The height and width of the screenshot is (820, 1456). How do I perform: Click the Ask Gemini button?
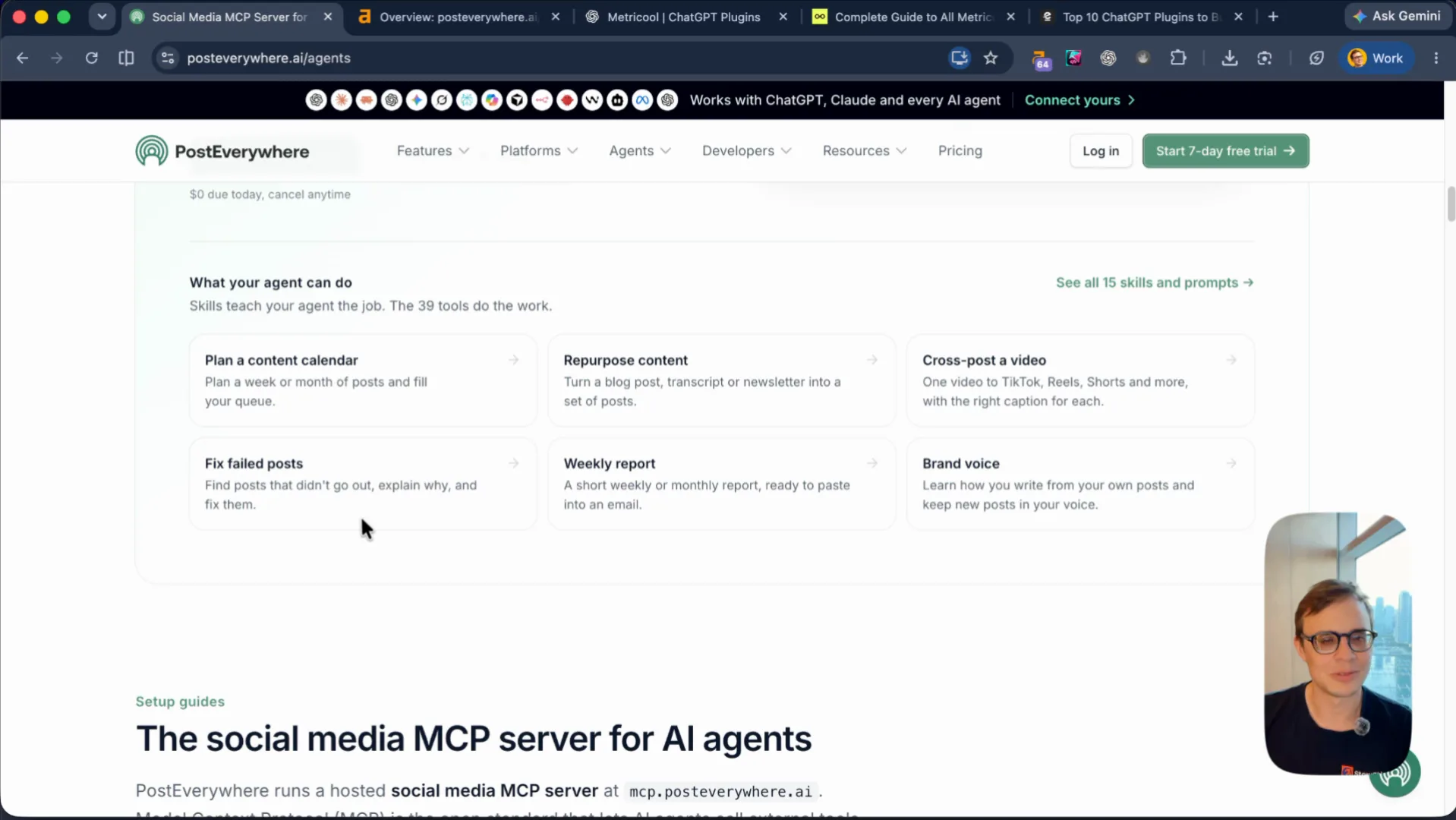(x=1397, y=16)
